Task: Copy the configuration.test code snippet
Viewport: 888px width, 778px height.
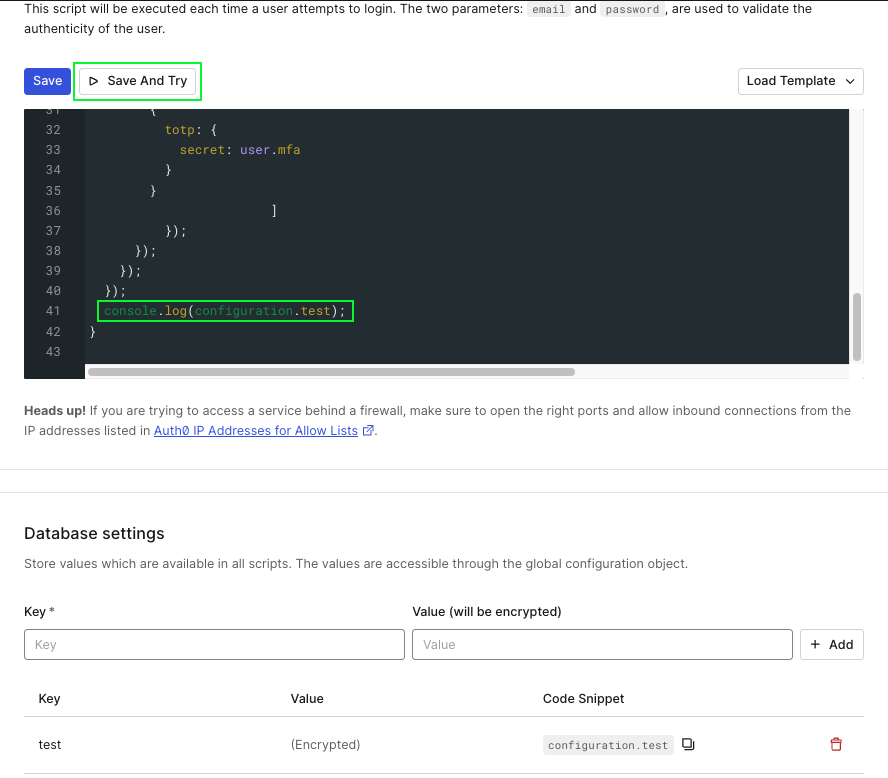Action: tap(688, 744)
